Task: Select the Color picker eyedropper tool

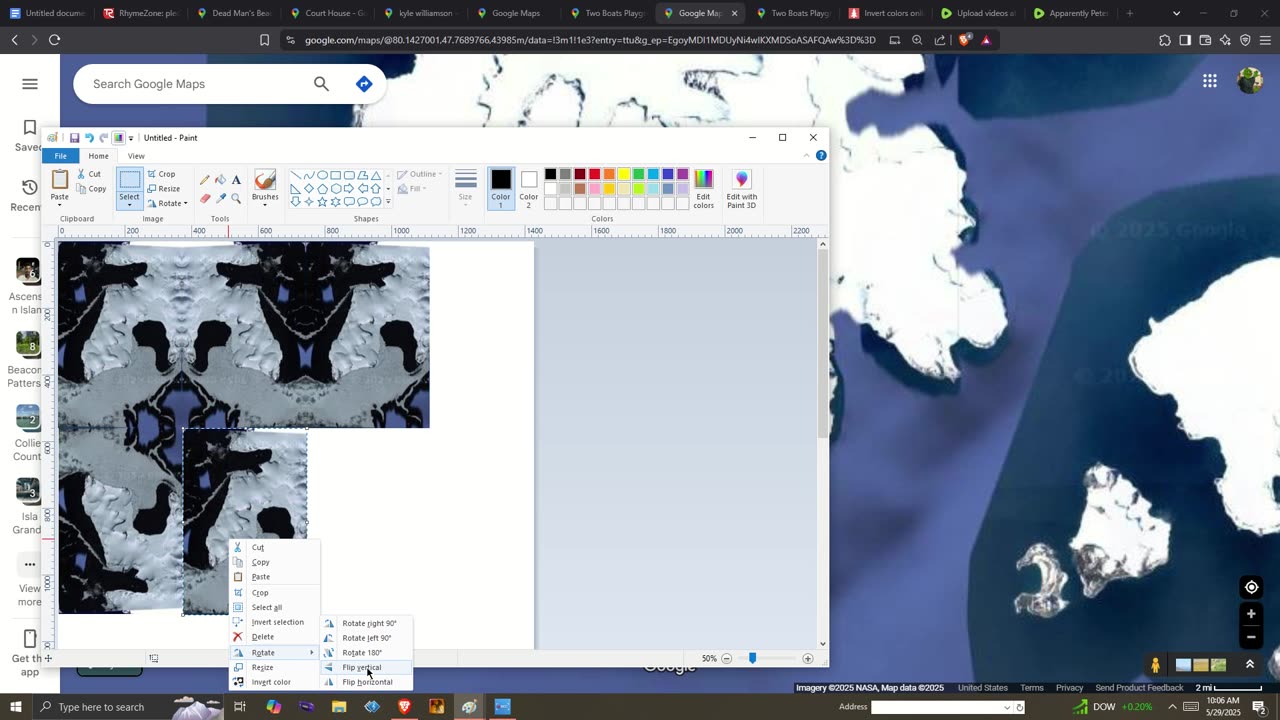Action: pyautogui.click(x=221, y=198)
